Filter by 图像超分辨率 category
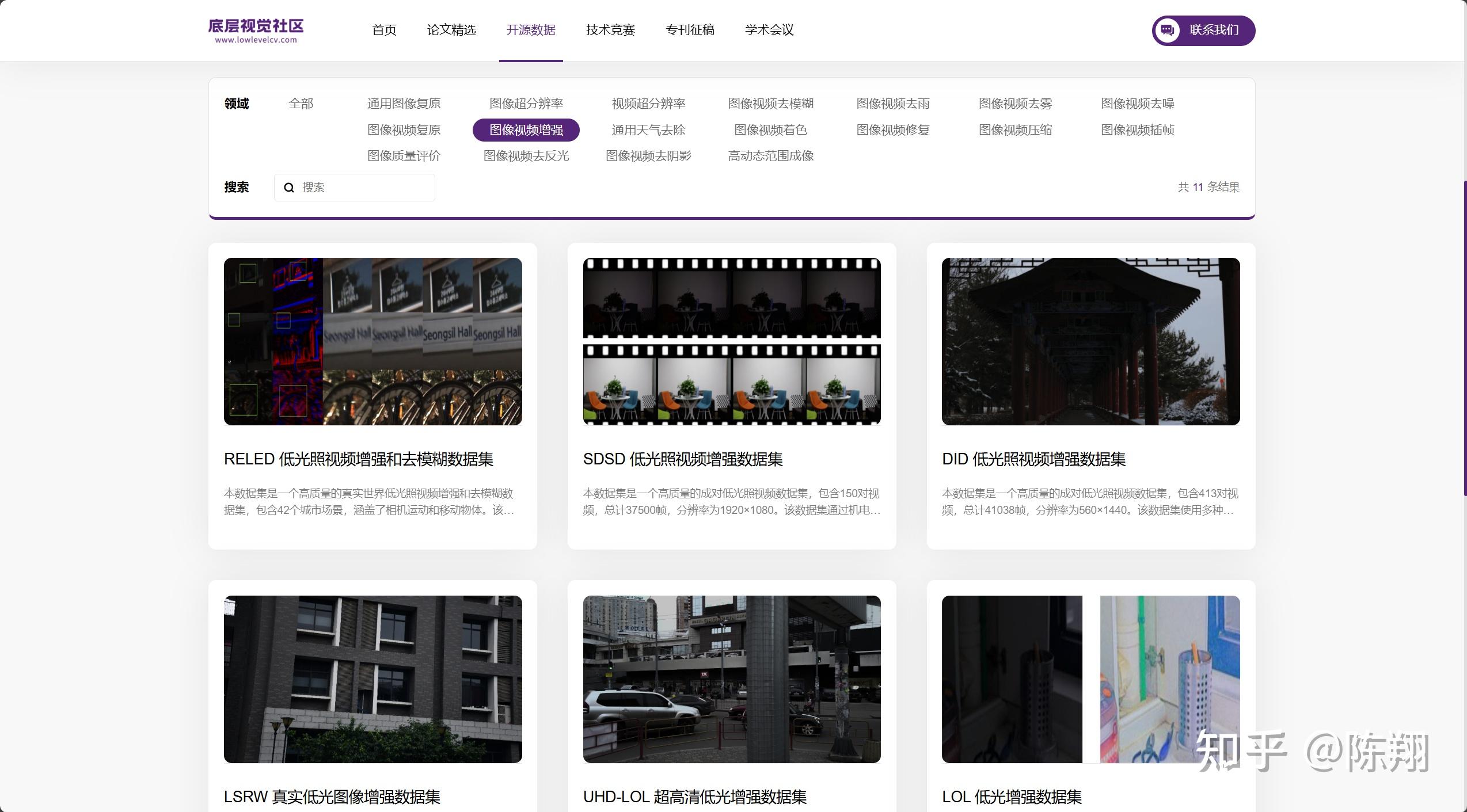The width and height of the screenshot is (1467, 812). (526, 104)
